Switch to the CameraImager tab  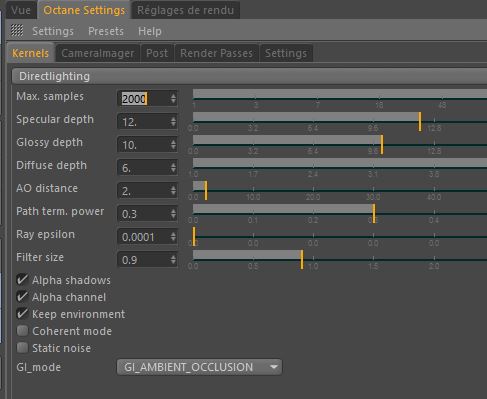[x=98, y=53]
